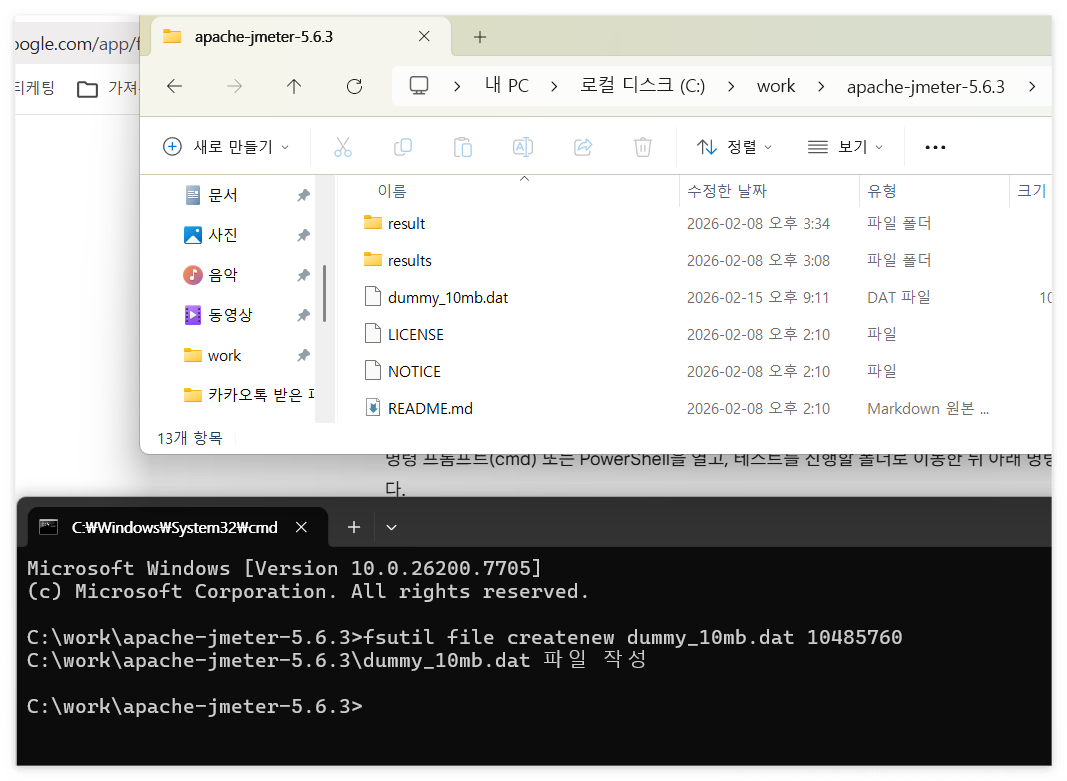Go up one folder level

pyautogui.click(x=294, y=86)
